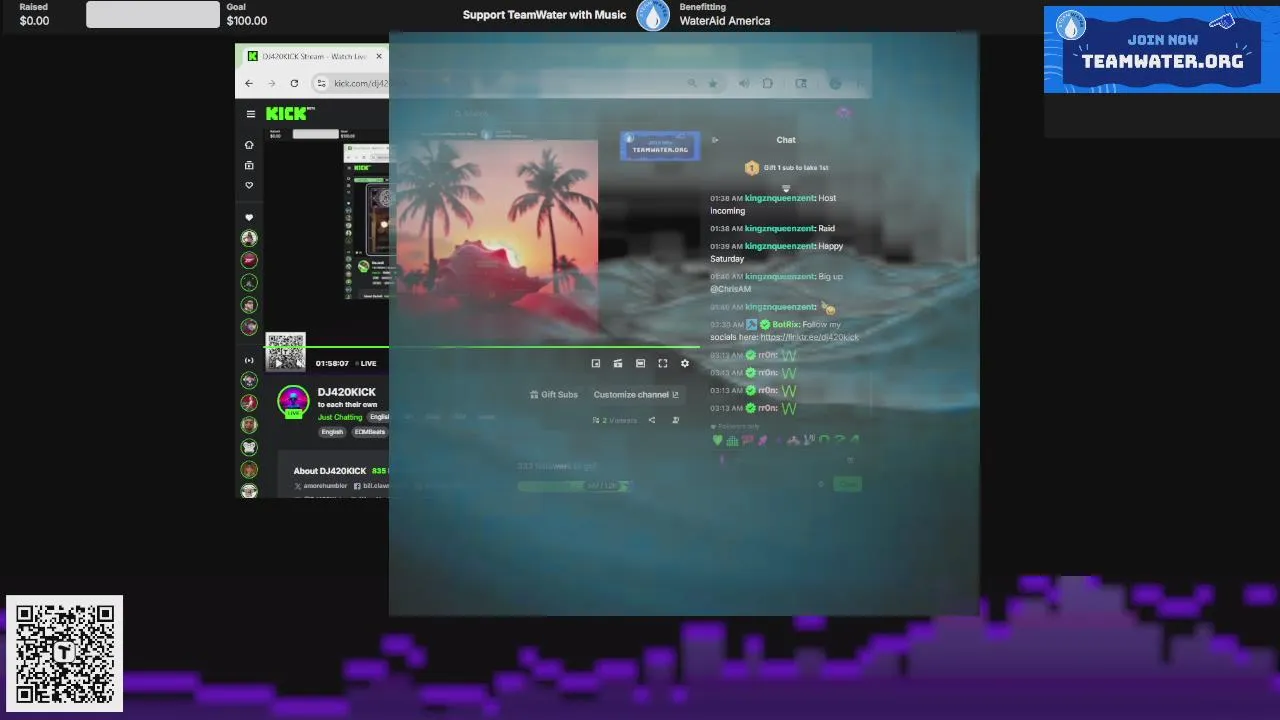Image resolution: width=1280 pixels, height=720 pixels.
Task: Enable mini-player mode in video controls
Action: point(596,364)
